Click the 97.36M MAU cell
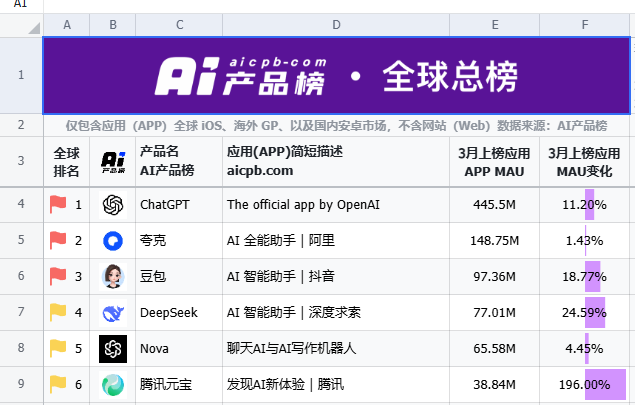 (494, 277)
